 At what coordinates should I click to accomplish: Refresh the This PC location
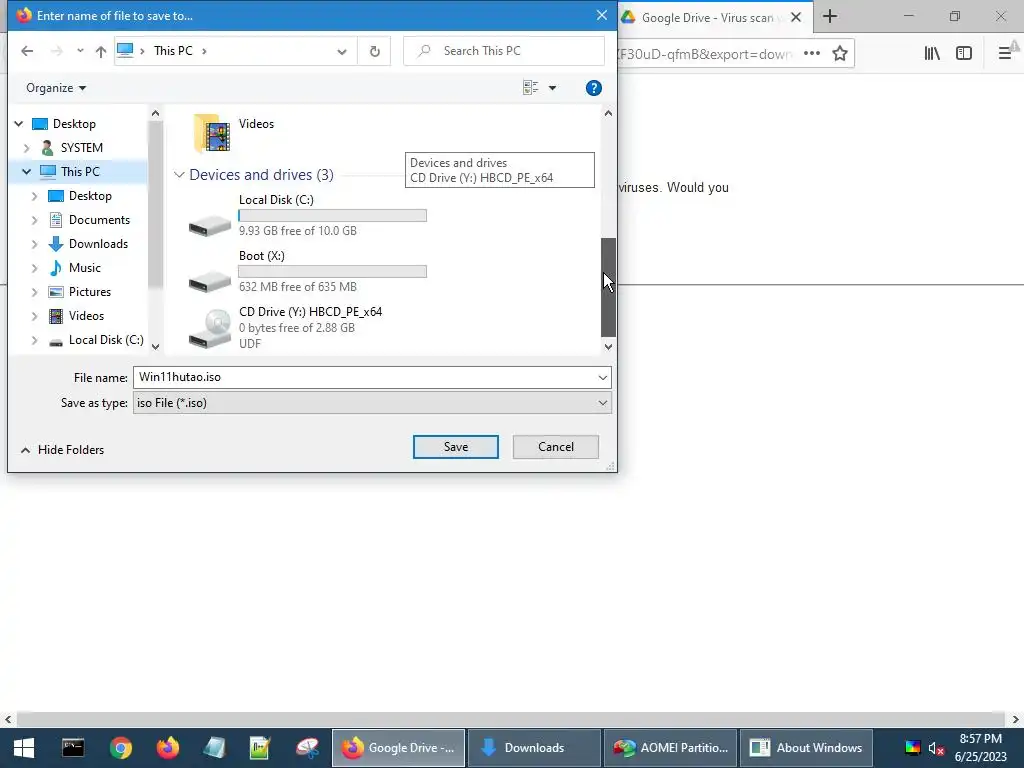tap(374, 51)
